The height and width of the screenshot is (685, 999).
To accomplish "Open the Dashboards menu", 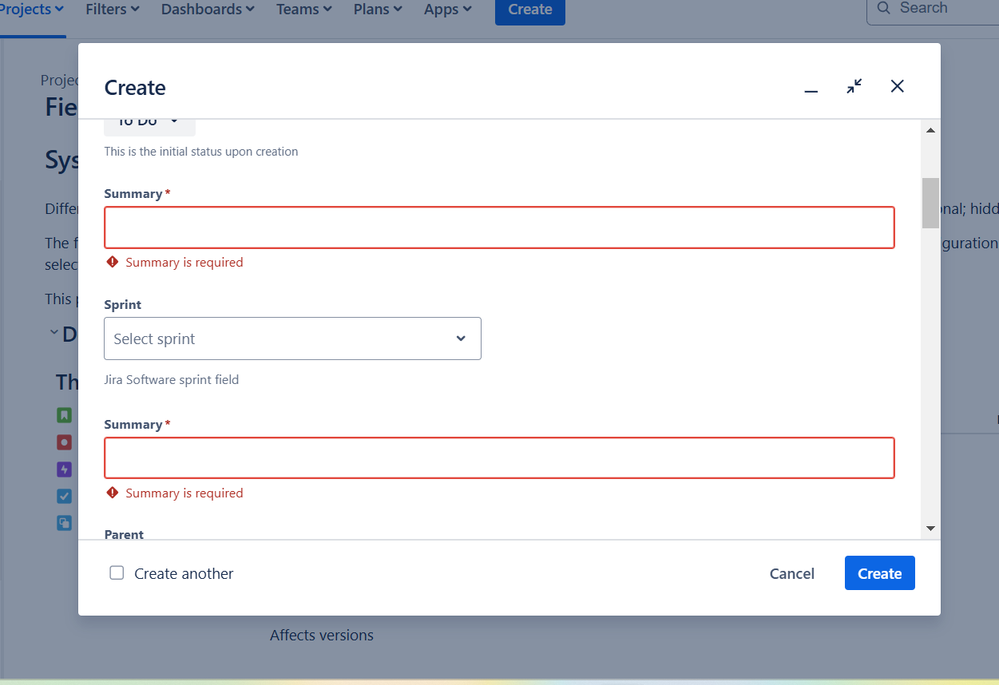I will [207, 10].
